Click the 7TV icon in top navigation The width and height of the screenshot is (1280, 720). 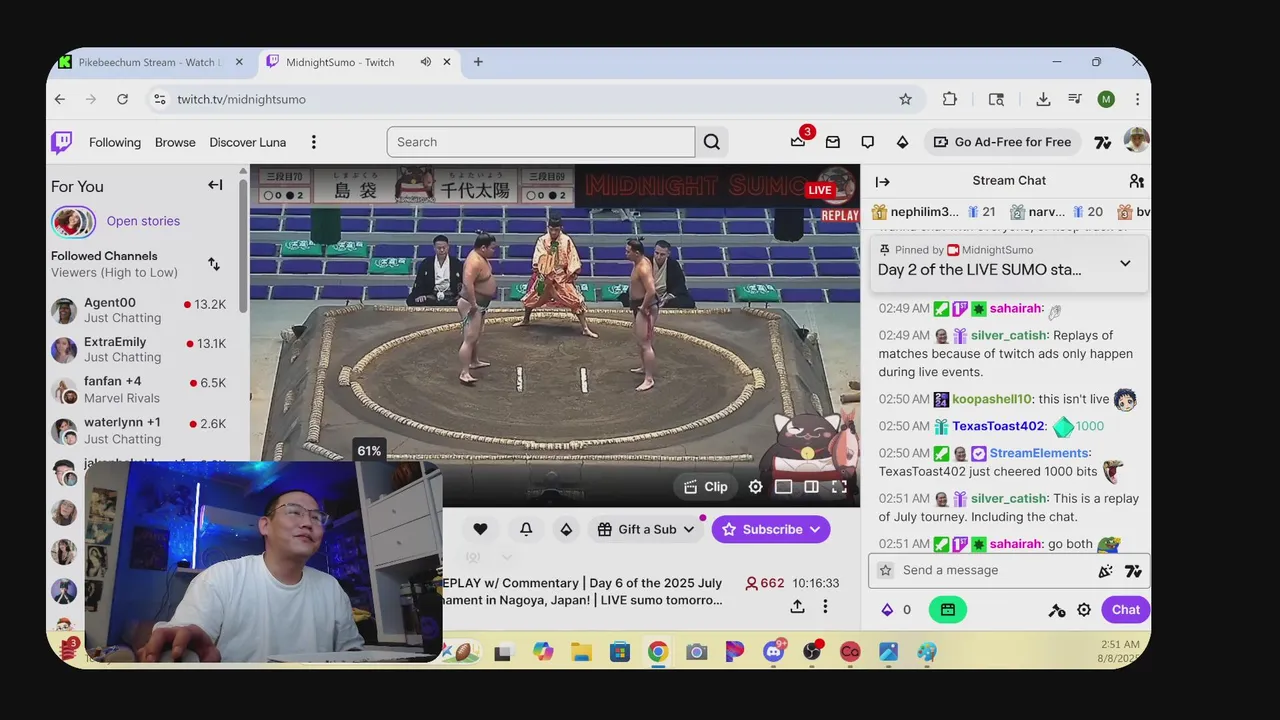point(1103,142)
